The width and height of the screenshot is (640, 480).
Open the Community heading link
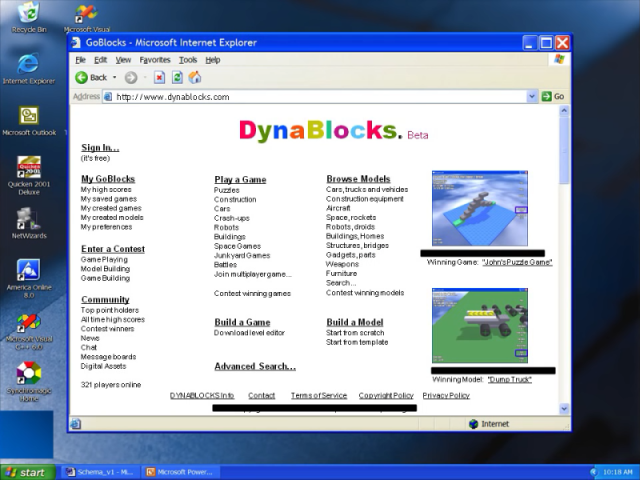(x=105, y=300)
